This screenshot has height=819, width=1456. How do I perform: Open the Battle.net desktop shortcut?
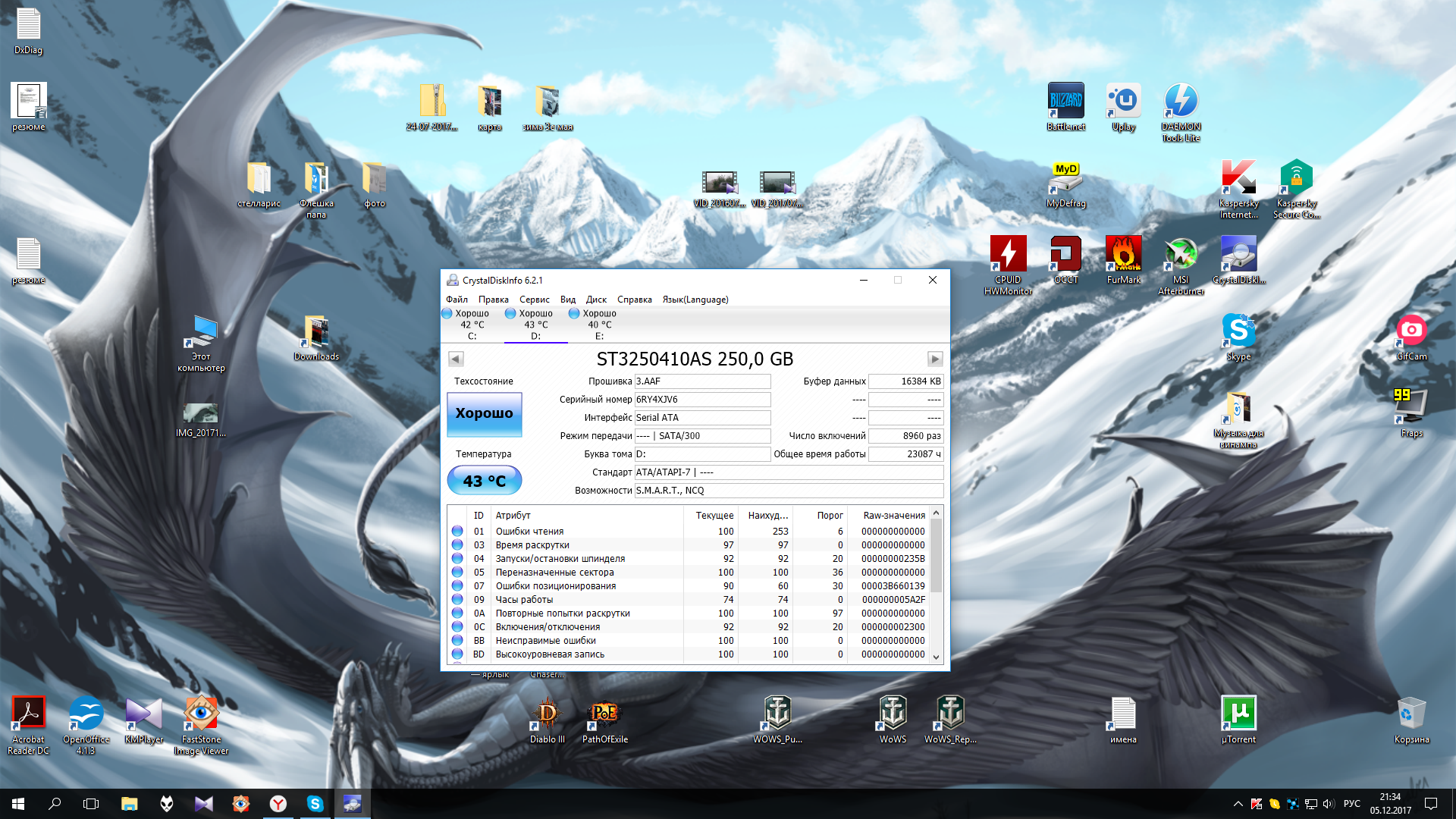pos(1065,107)
